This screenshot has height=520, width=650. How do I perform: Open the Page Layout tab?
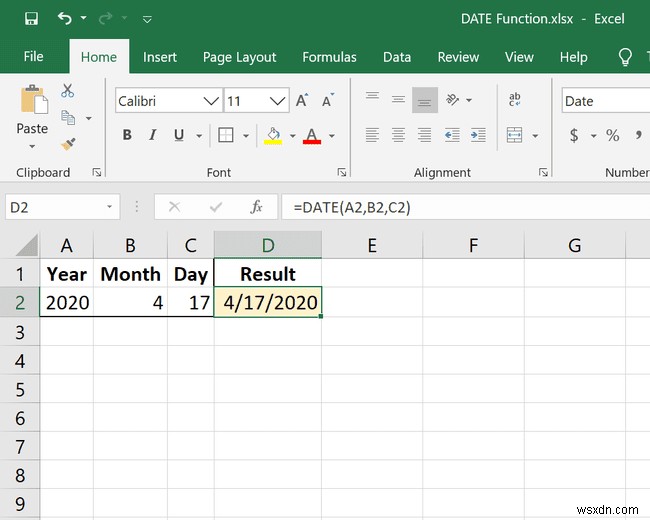[239, 57]
